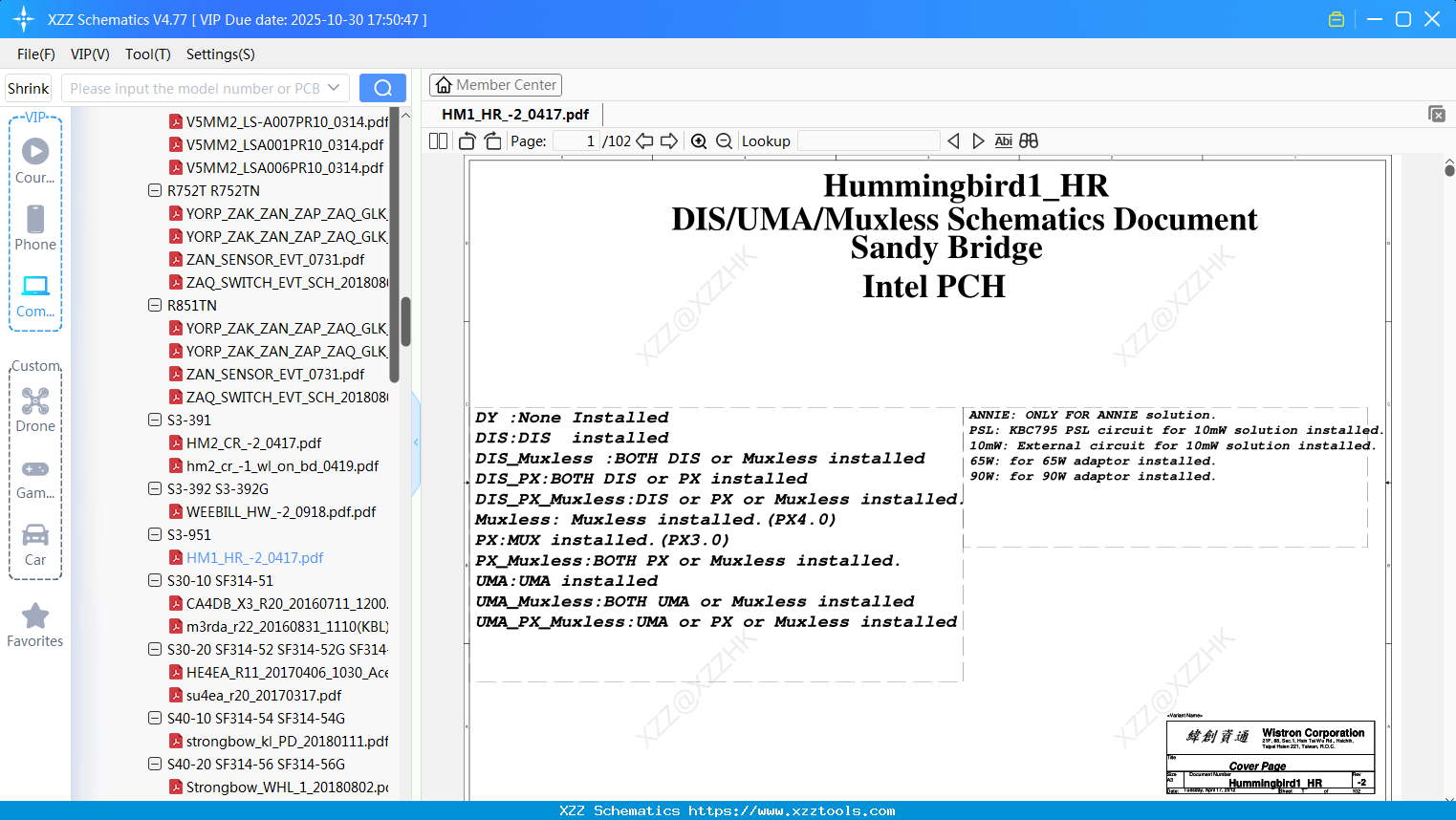Collapse the S40-10 SF314-54 folder
The width and height of the screenshot is (1456, 820).
[x=155, y=718]
